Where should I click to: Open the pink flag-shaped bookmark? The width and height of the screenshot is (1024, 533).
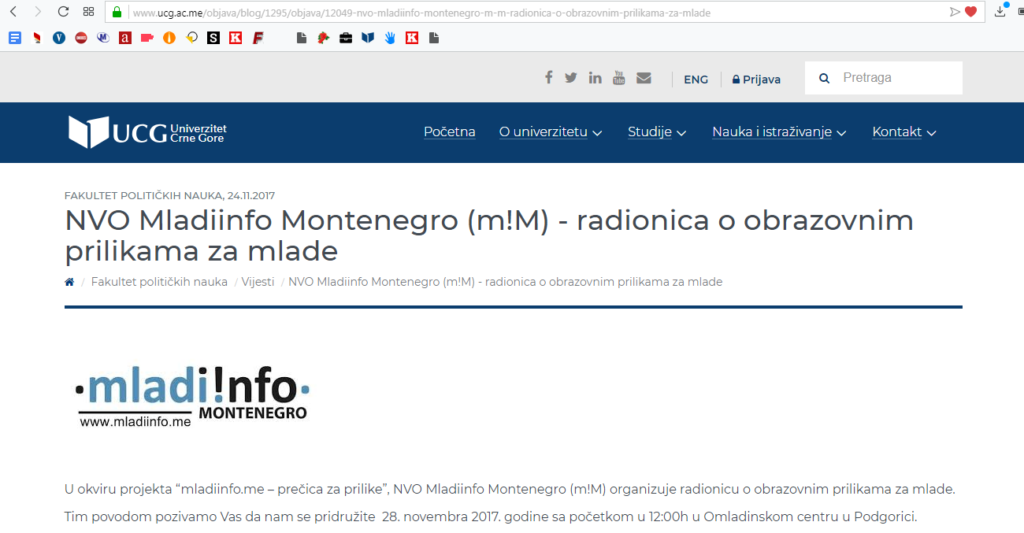pyautogui.click(x=147, y=38)
